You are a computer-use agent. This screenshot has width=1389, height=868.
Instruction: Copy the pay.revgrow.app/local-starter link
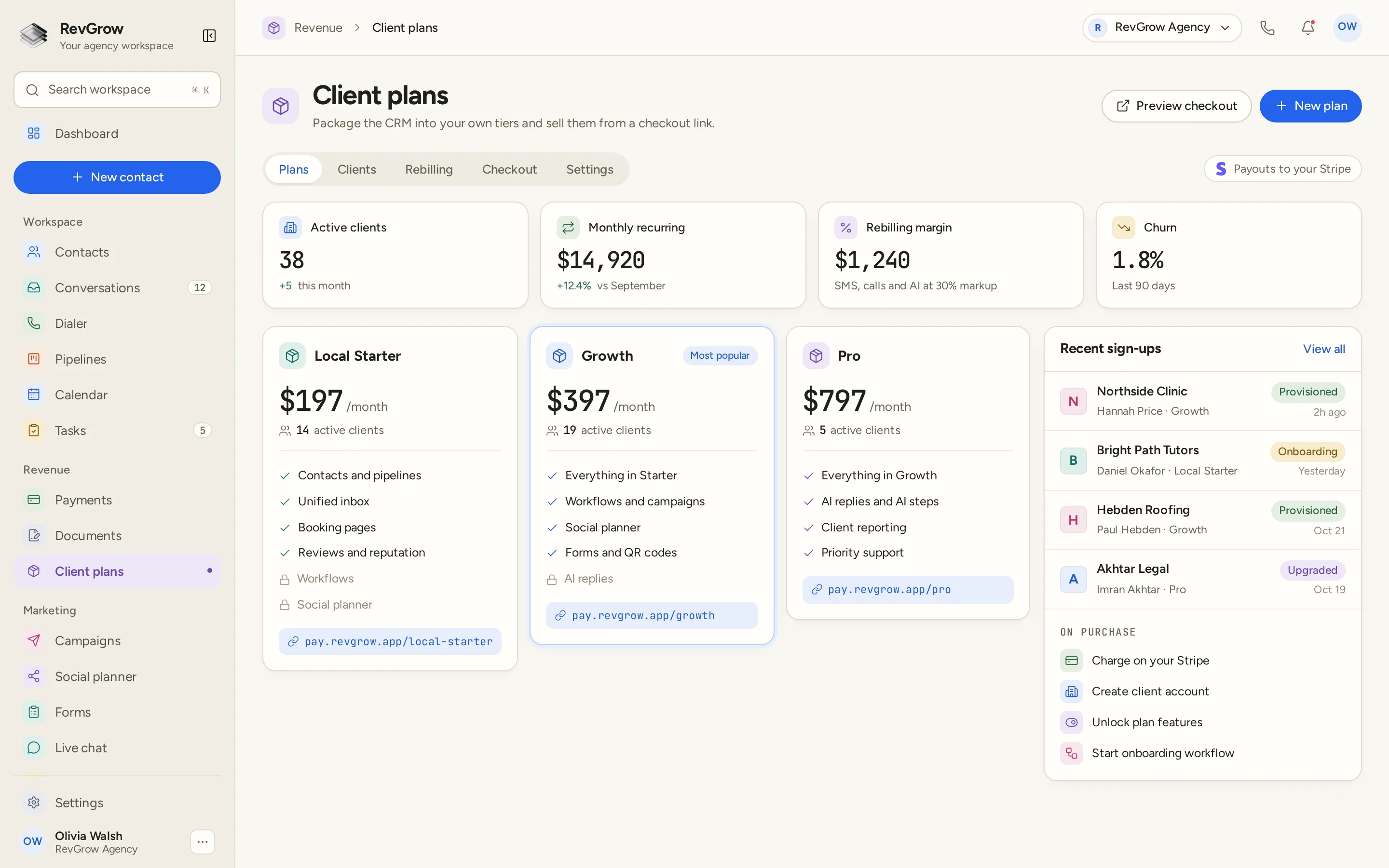(390, 641)
